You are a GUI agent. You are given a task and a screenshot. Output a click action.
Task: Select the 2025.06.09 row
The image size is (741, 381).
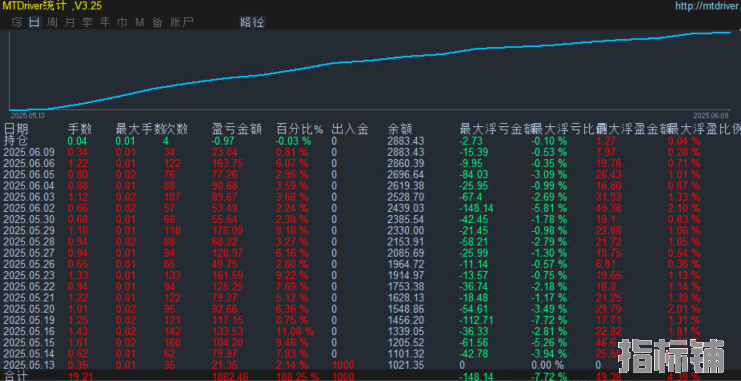pos(370,152)
